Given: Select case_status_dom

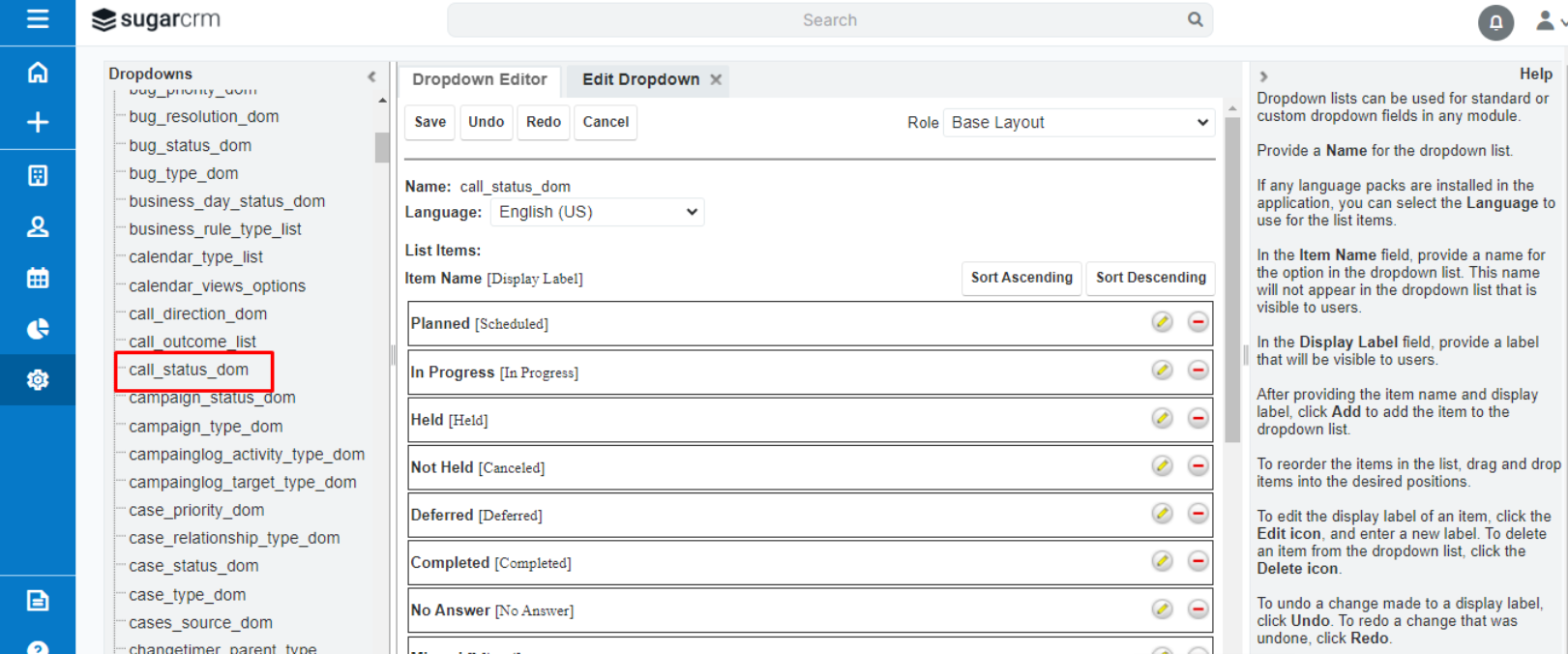Looking at the screenshot, I should pyautogui.click(x=193, y=566).
